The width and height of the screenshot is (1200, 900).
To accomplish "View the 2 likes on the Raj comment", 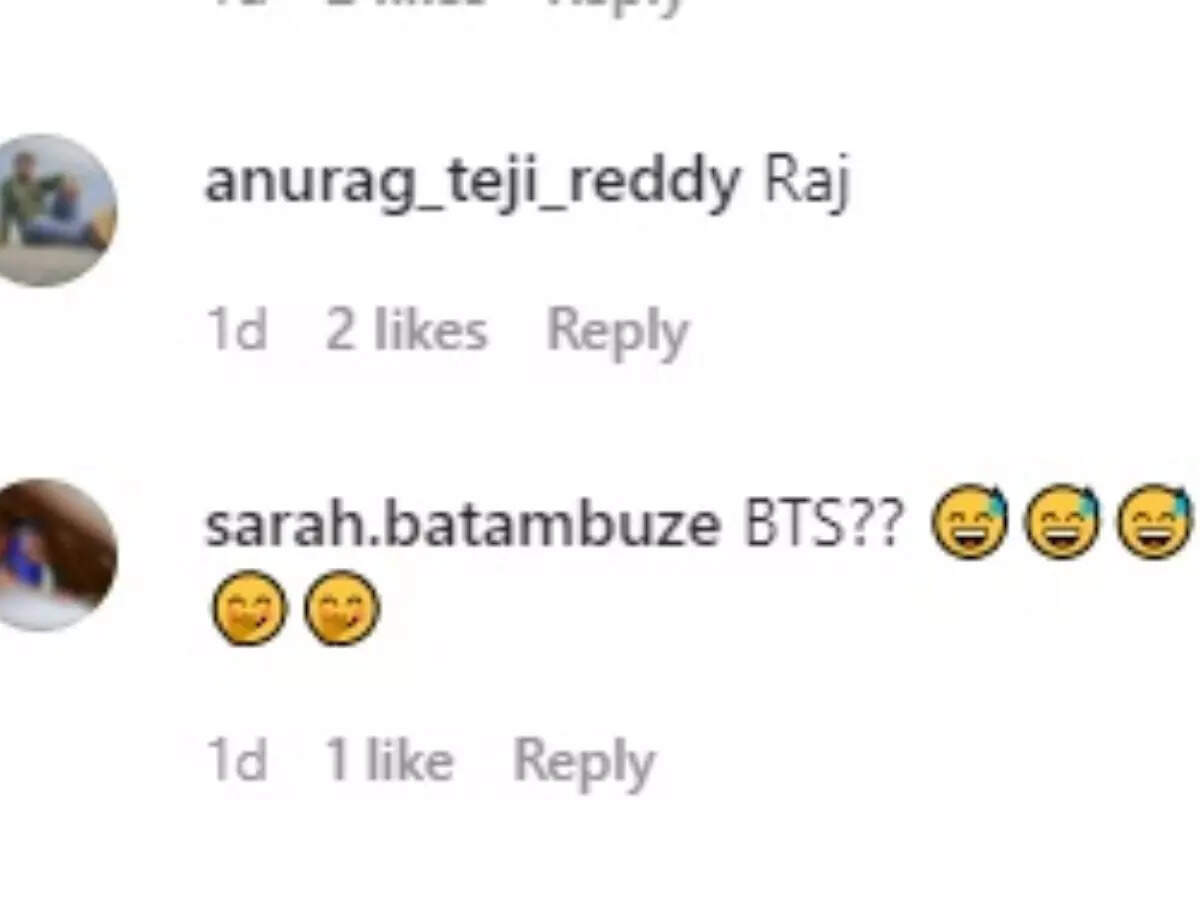I will coord(406,330).
